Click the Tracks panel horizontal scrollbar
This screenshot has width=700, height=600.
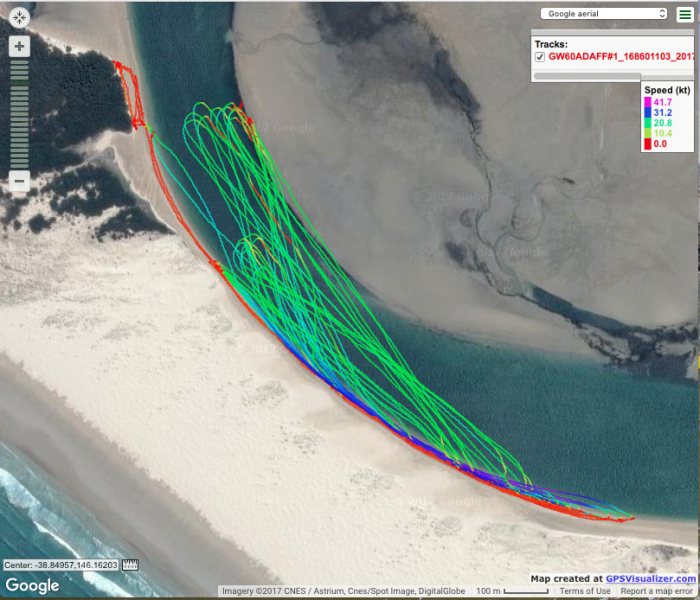(585, 75)
